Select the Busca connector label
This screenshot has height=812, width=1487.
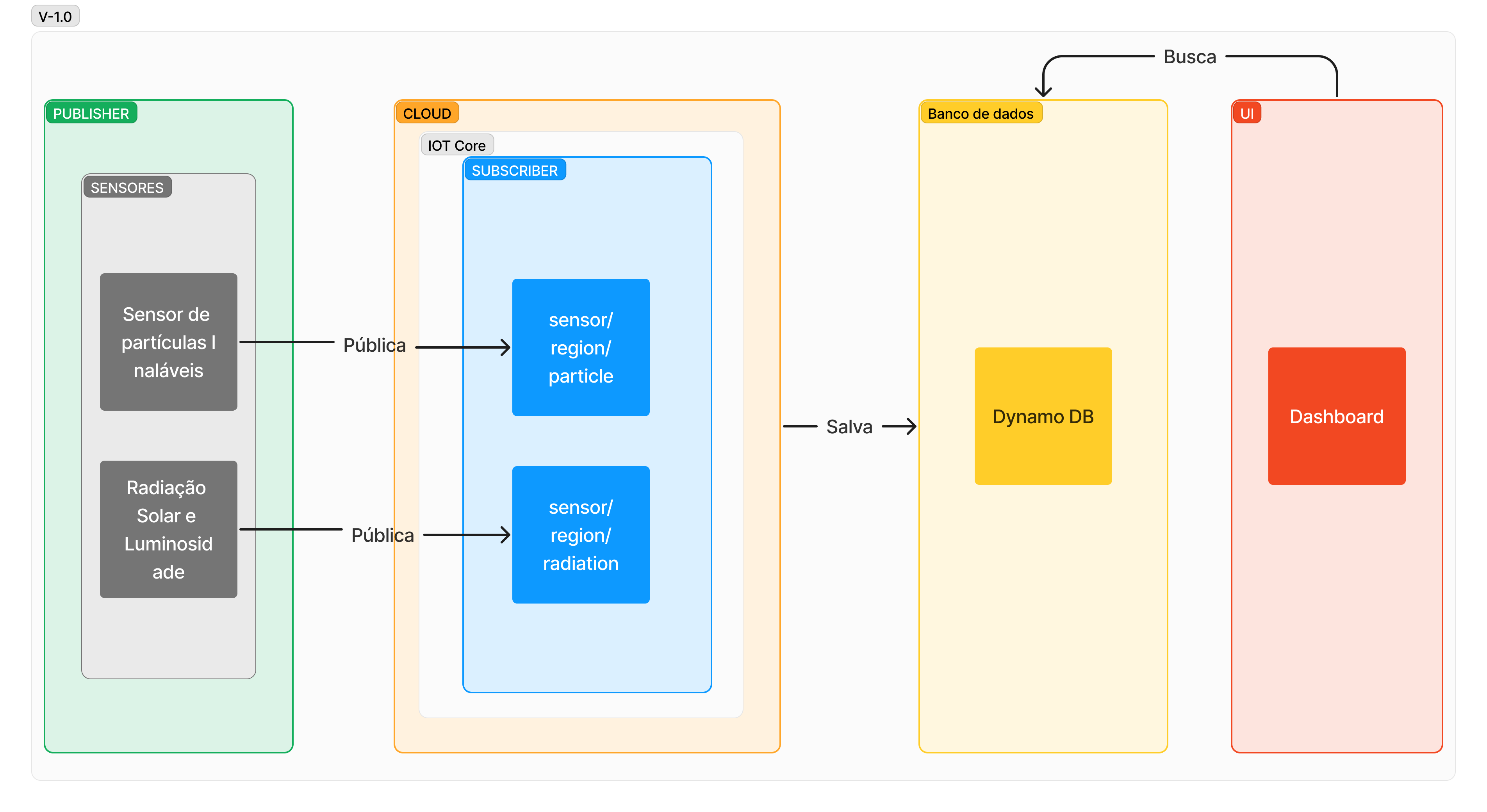[1190, 57]
